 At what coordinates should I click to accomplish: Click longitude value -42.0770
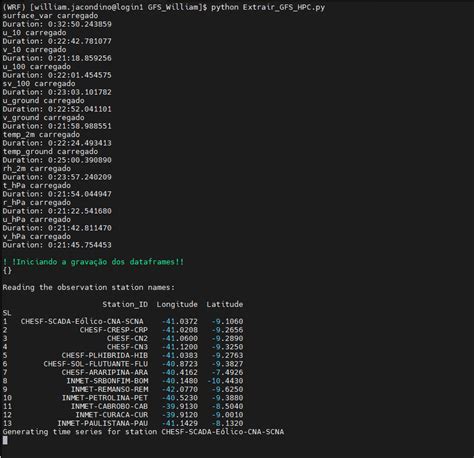click(x=180, y=390)
